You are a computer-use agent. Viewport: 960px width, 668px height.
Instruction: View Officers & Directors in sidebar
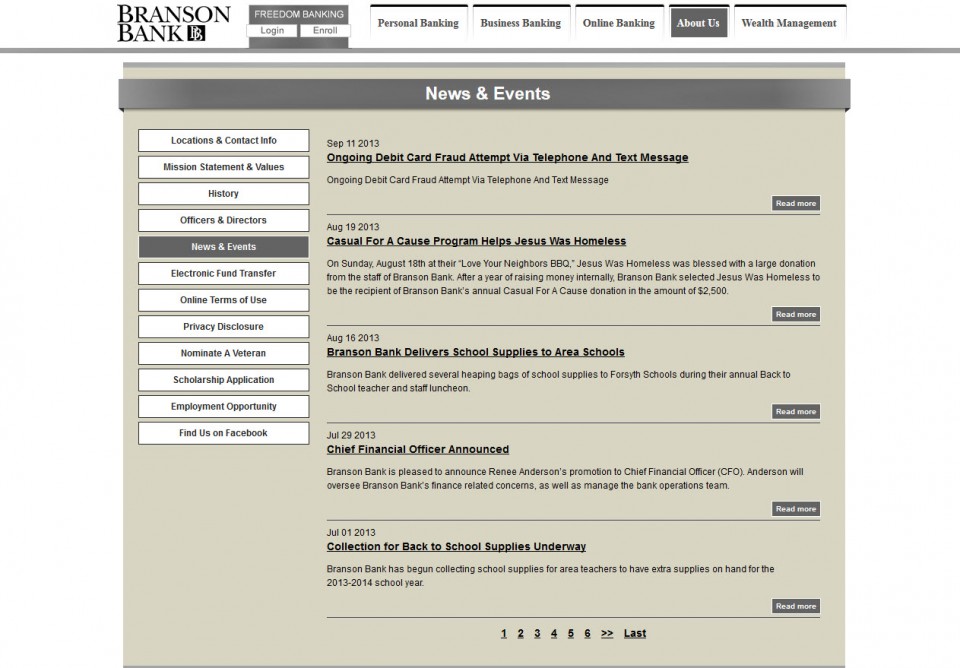pos(223,220)
